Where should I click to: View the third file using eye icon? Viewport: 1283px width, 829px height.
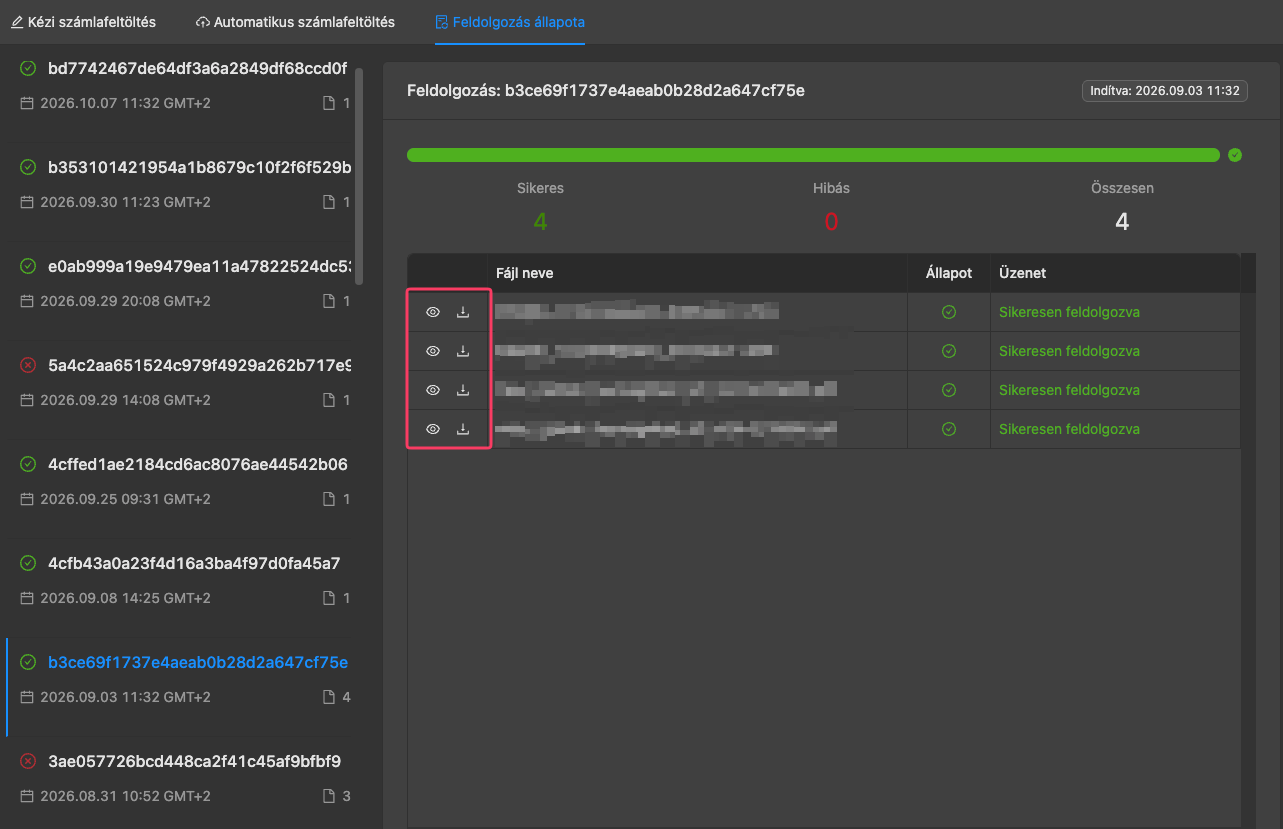433,390
